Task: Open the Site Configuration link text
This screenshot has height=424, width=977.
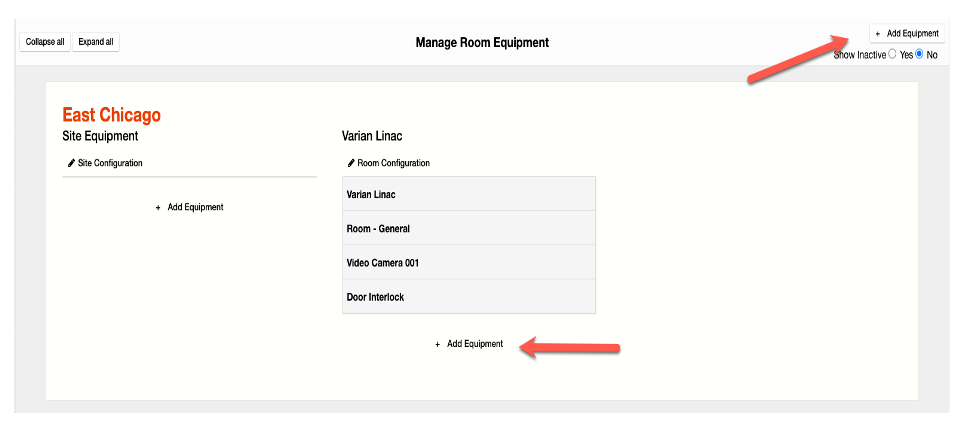Action: click(x=110, y=163)
